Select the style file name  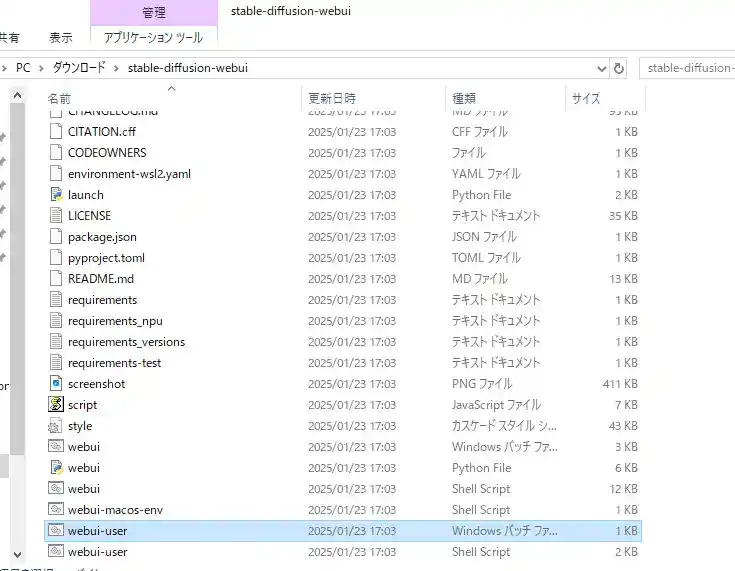pyautogui.click(x=80, y=426)
